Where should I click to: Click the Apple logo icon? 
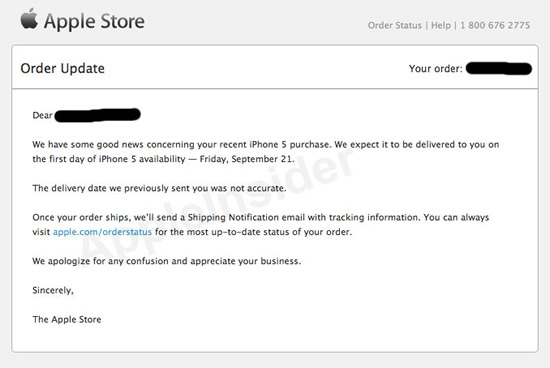[29, 19]
